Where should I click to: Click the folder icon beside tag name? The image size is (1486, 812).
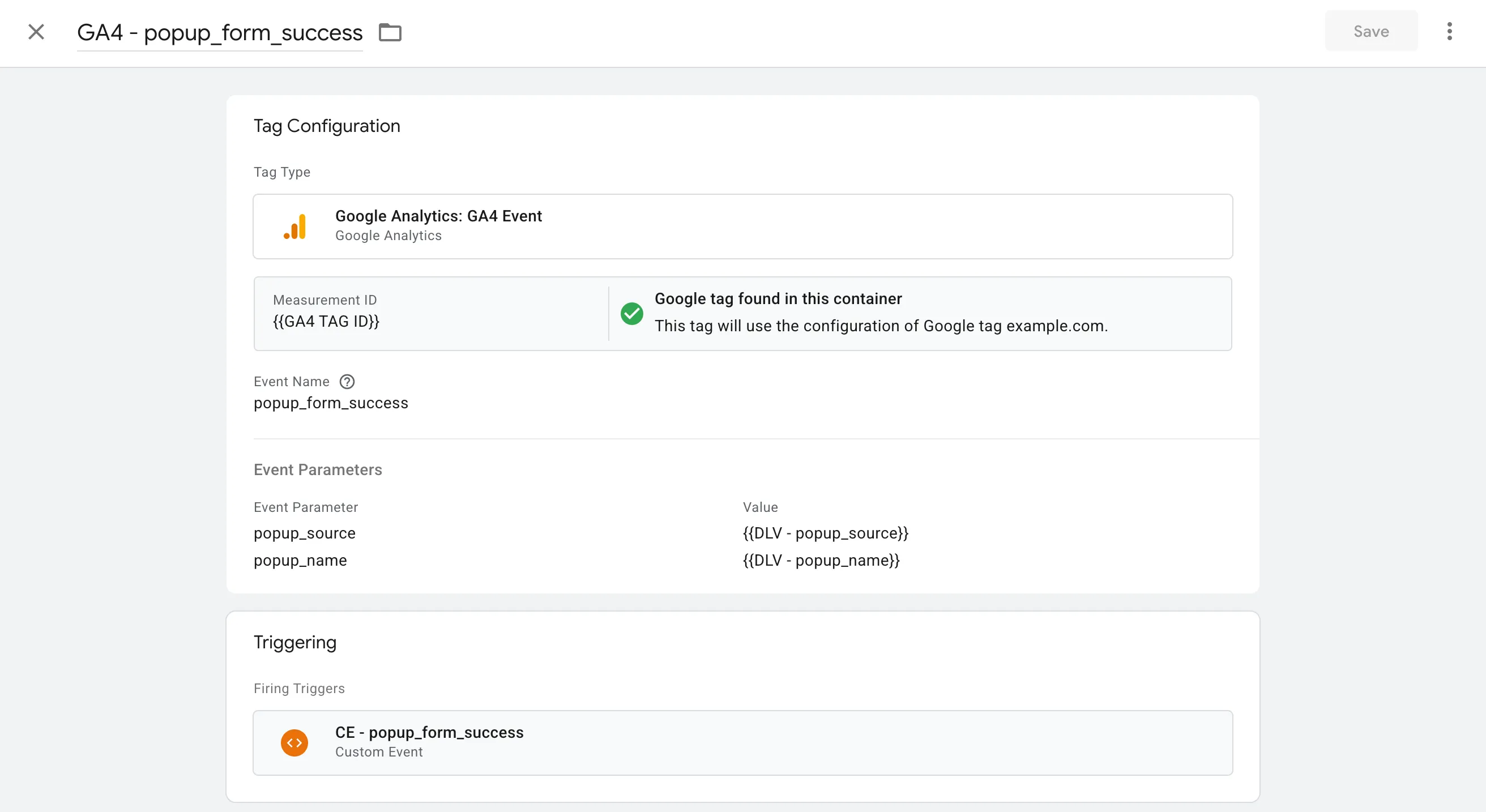coord(390,32)
